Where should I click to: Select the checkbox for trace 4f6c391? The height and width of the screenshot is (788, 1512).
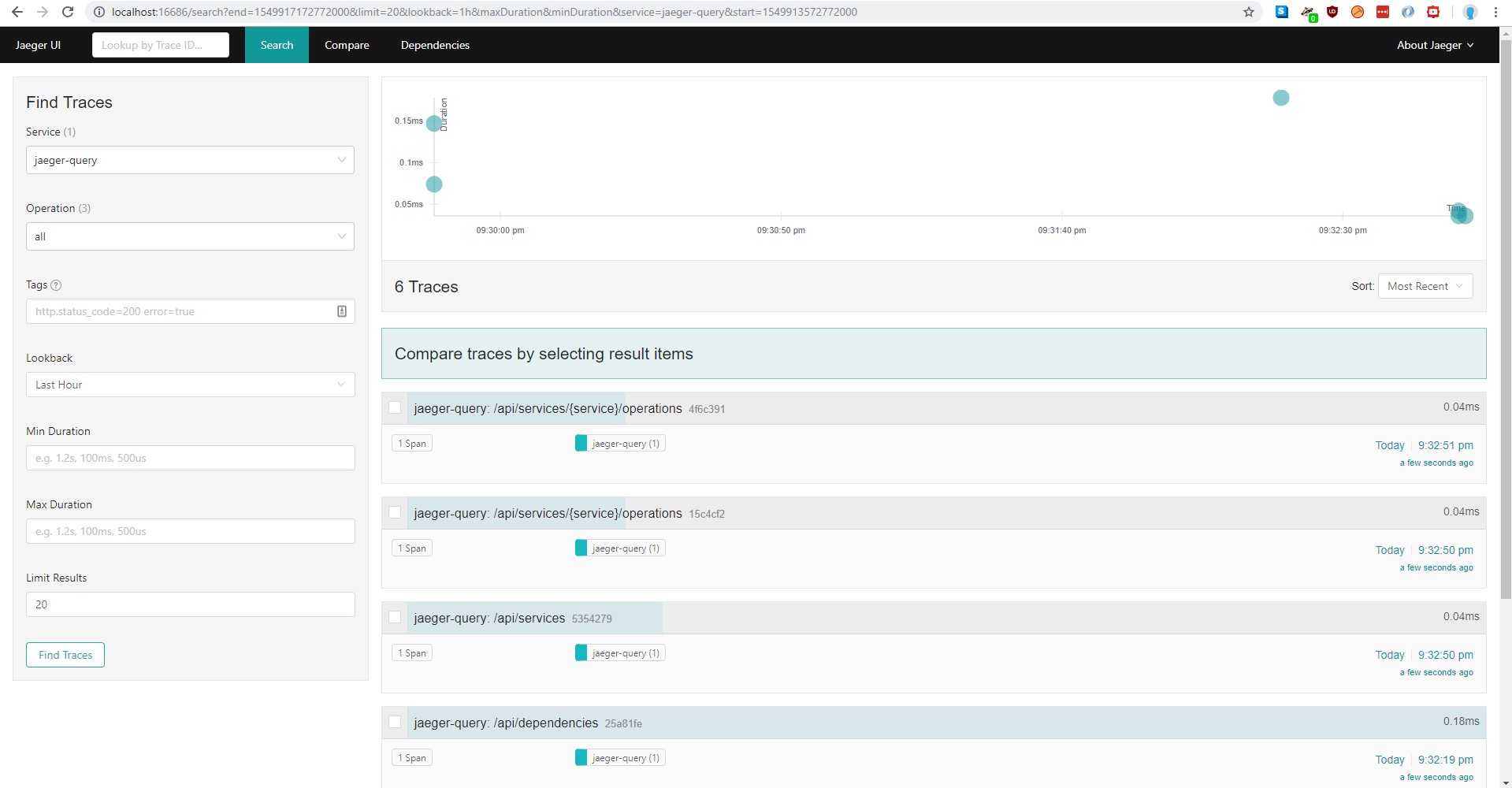[395, 408]
